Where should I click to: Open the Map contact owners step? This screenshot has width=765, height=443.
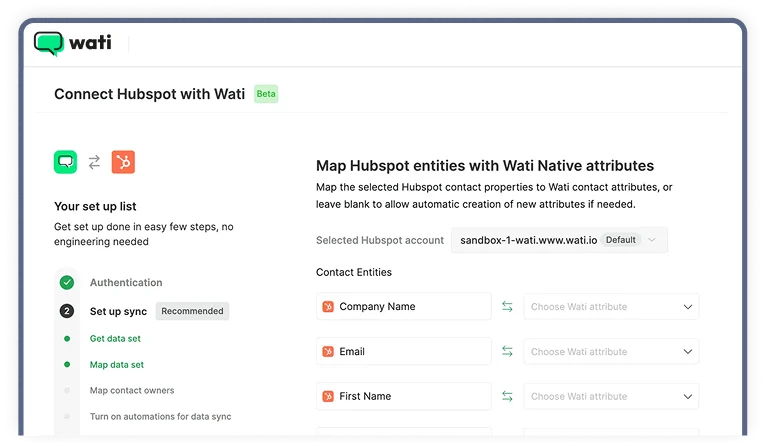pos(131,391)
